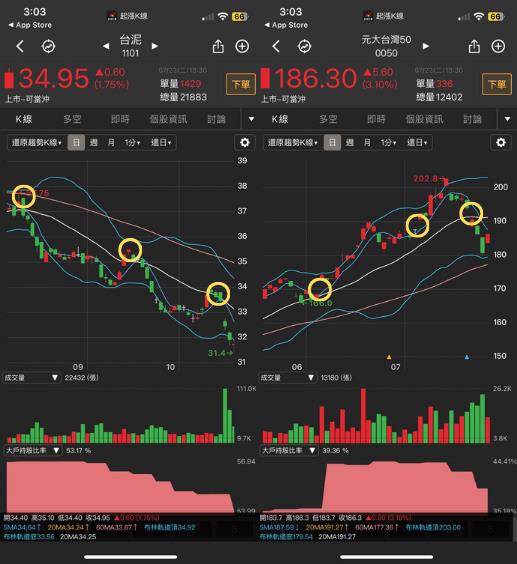The image size is (517, 564).
Task: Tap 元大台灣50 0050 stock title
Action: (386, 46)
